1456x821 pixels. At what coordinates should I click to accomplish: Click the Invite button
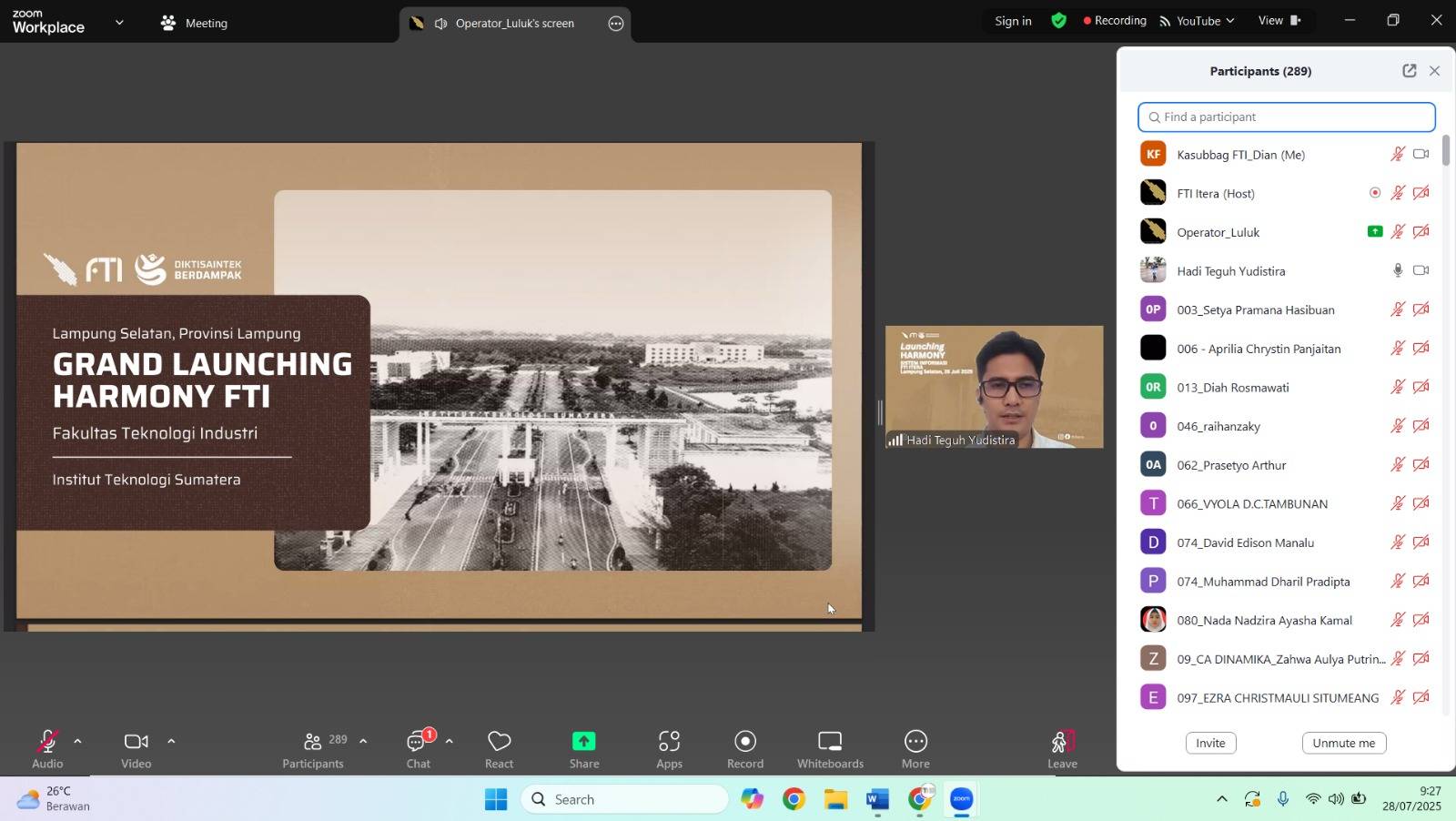point(1209,743)
